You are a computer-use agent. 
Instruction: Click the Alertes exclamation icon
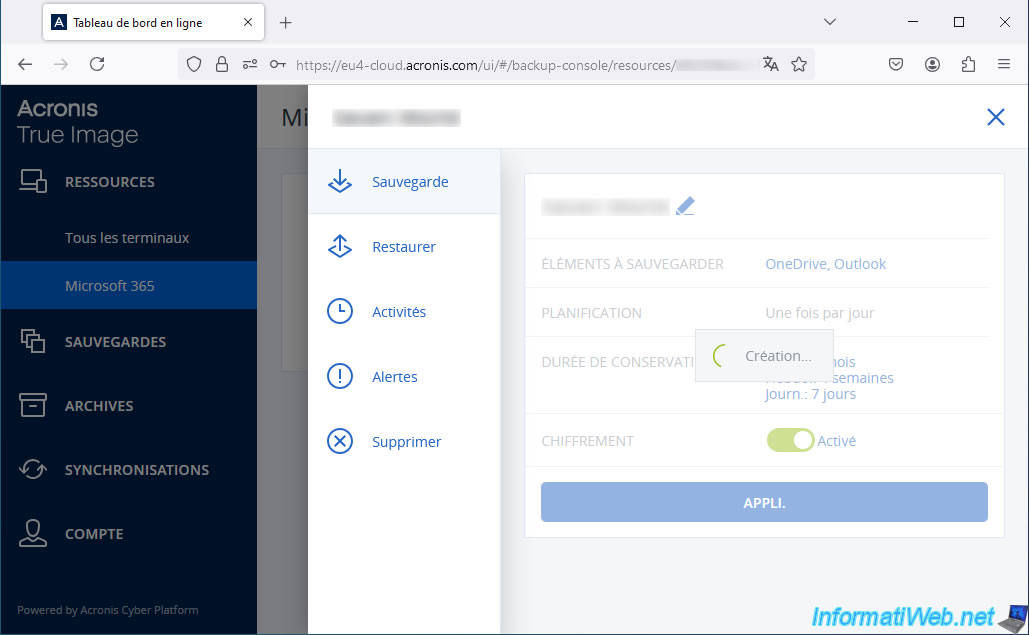click(x=340, y=377)
